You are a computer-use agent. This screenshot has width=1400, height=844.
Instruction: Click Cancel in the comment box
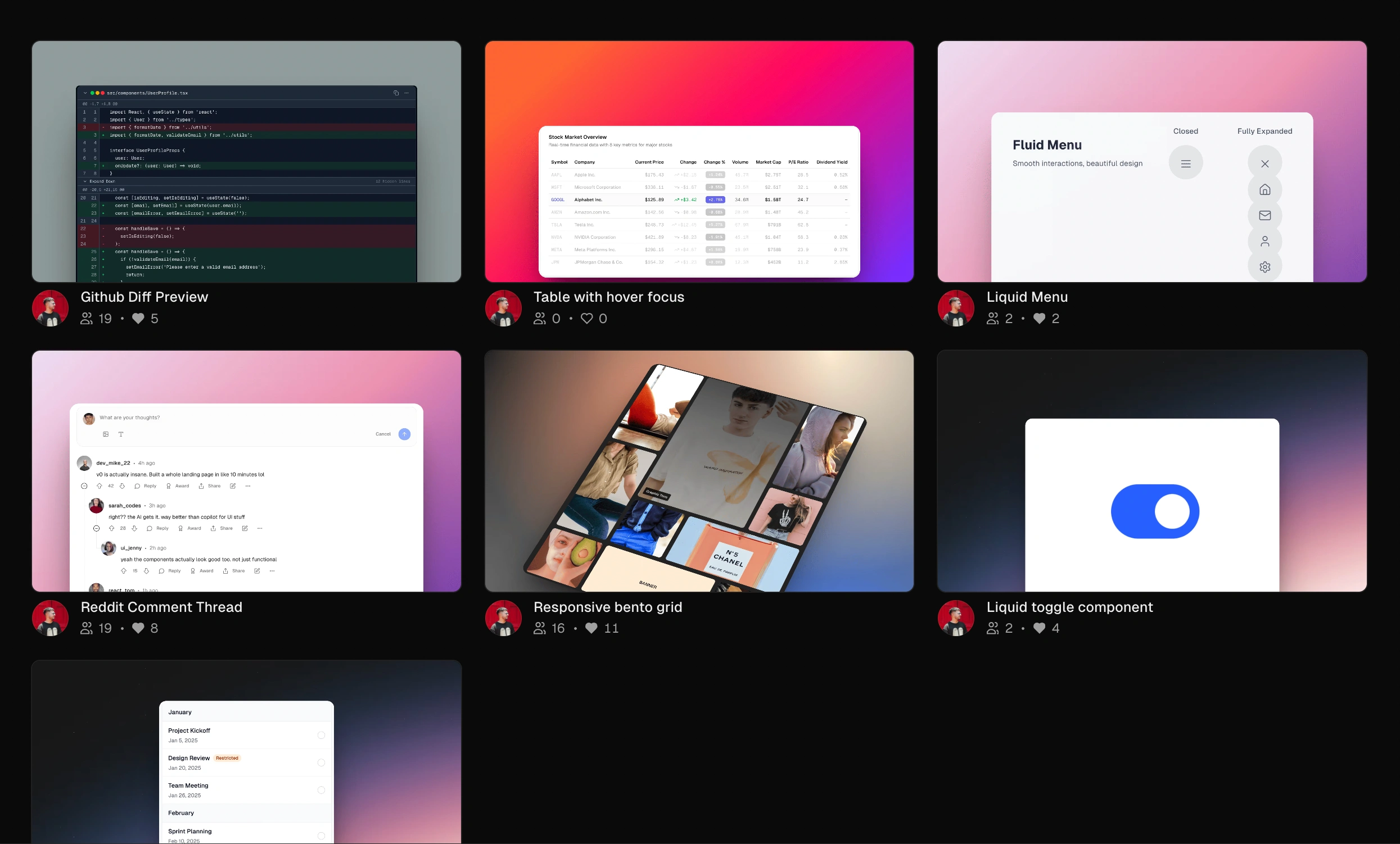click(x=383, y=434)
